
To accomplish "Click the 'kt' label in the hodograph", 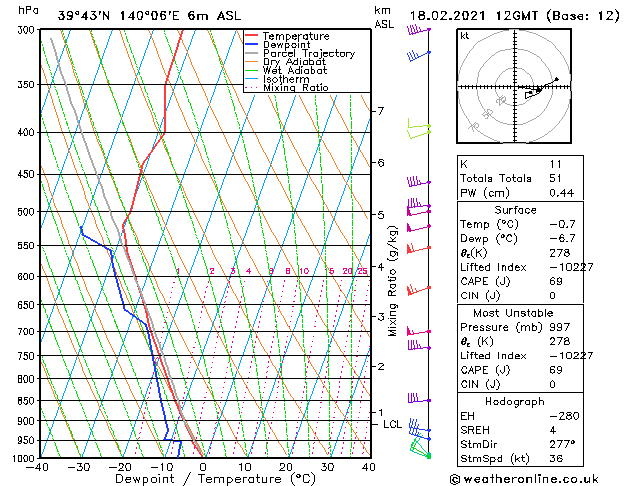I will click(465, 36).
